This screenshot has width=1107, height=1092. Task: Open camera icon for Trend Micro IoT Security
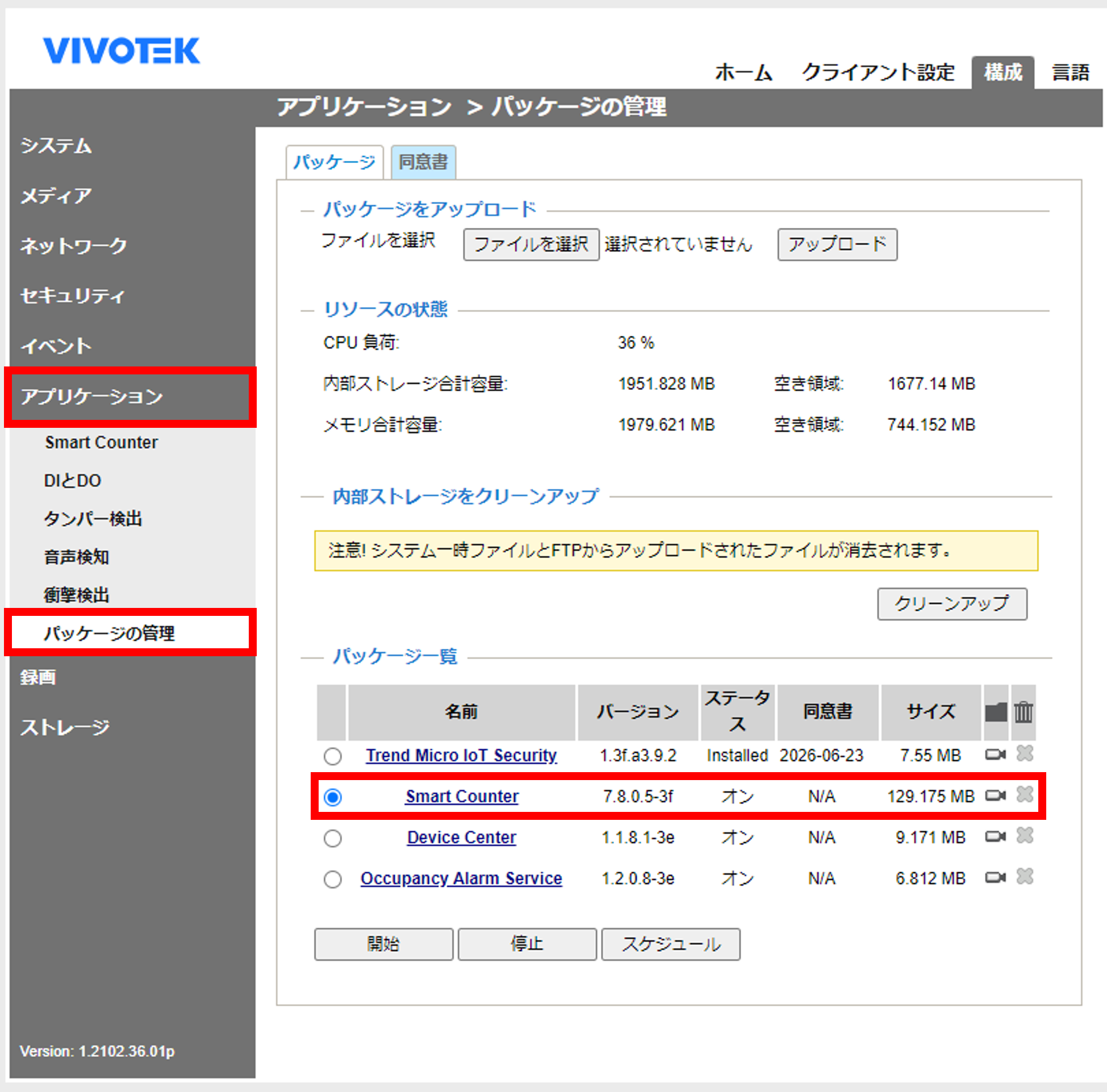[995, 755]
